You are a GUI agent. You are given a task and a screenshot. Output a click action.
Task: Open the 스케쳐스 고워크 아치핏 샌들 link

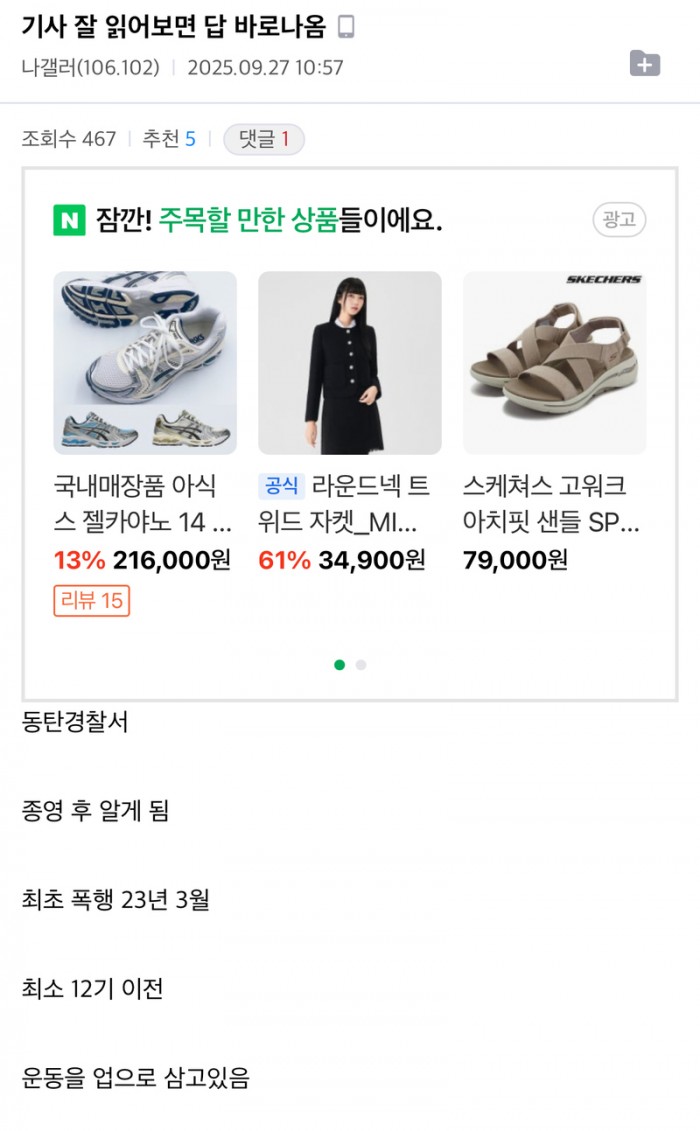click(551, 504)
